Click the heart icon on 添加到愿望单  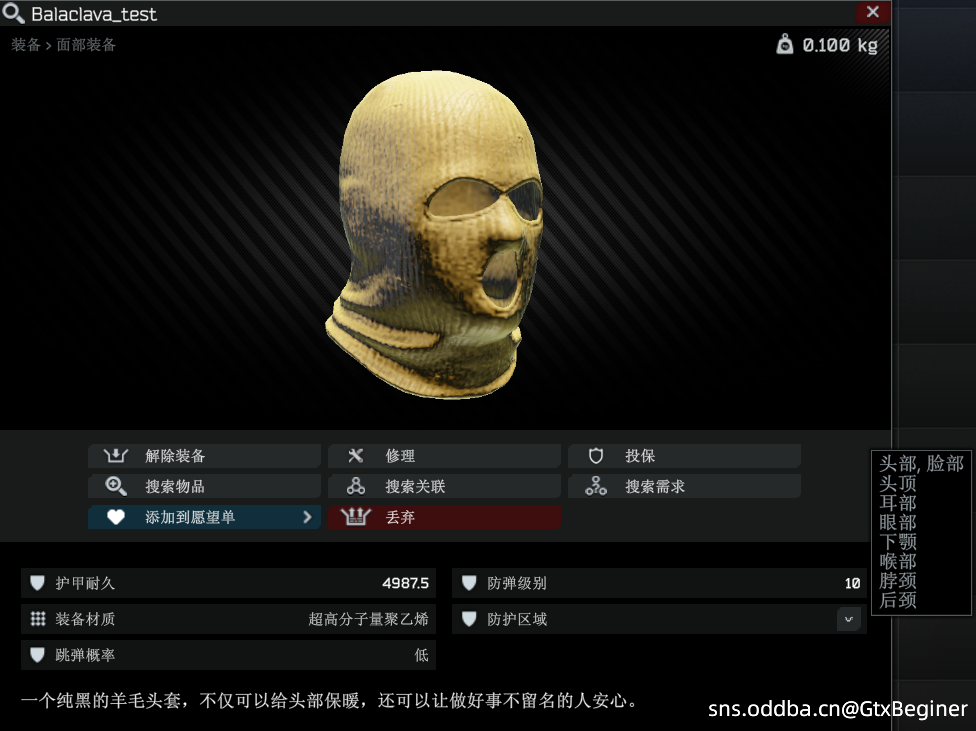click(x=116, y=518)
